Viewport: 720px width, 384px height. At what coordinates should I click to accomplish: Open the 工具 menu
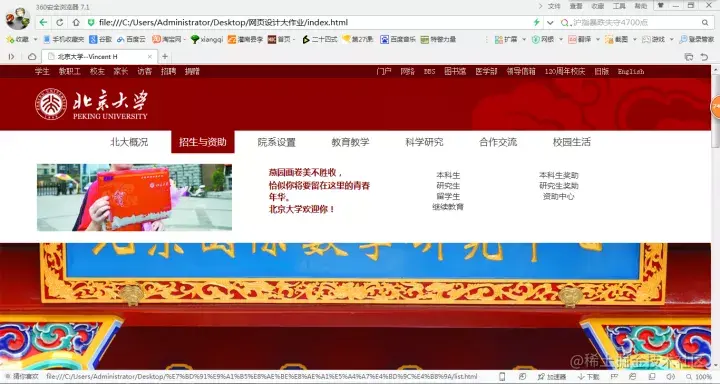(619, 6)
